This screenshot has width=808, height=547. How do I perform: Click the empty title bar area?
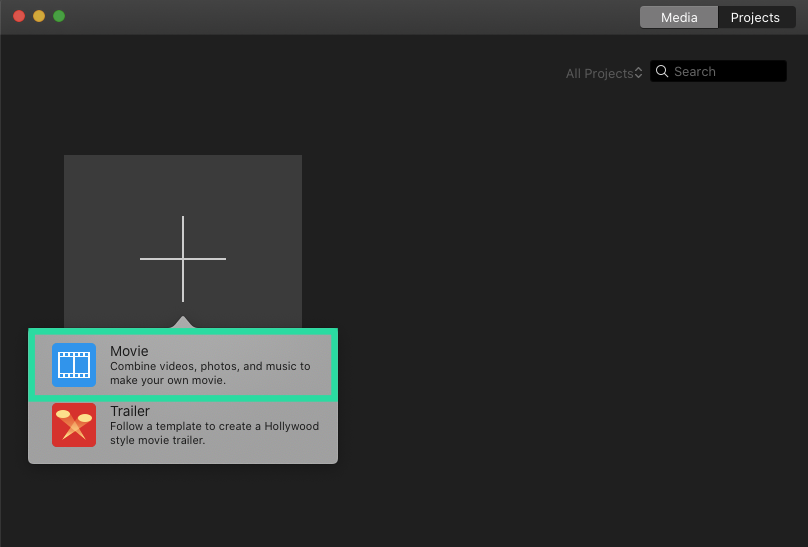pos(350,17)
